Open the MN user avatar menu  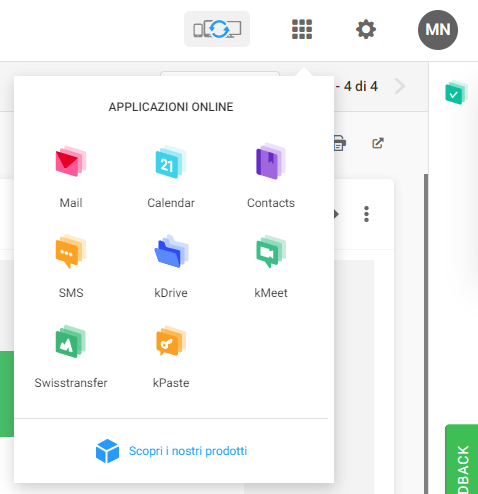[438, 30]
